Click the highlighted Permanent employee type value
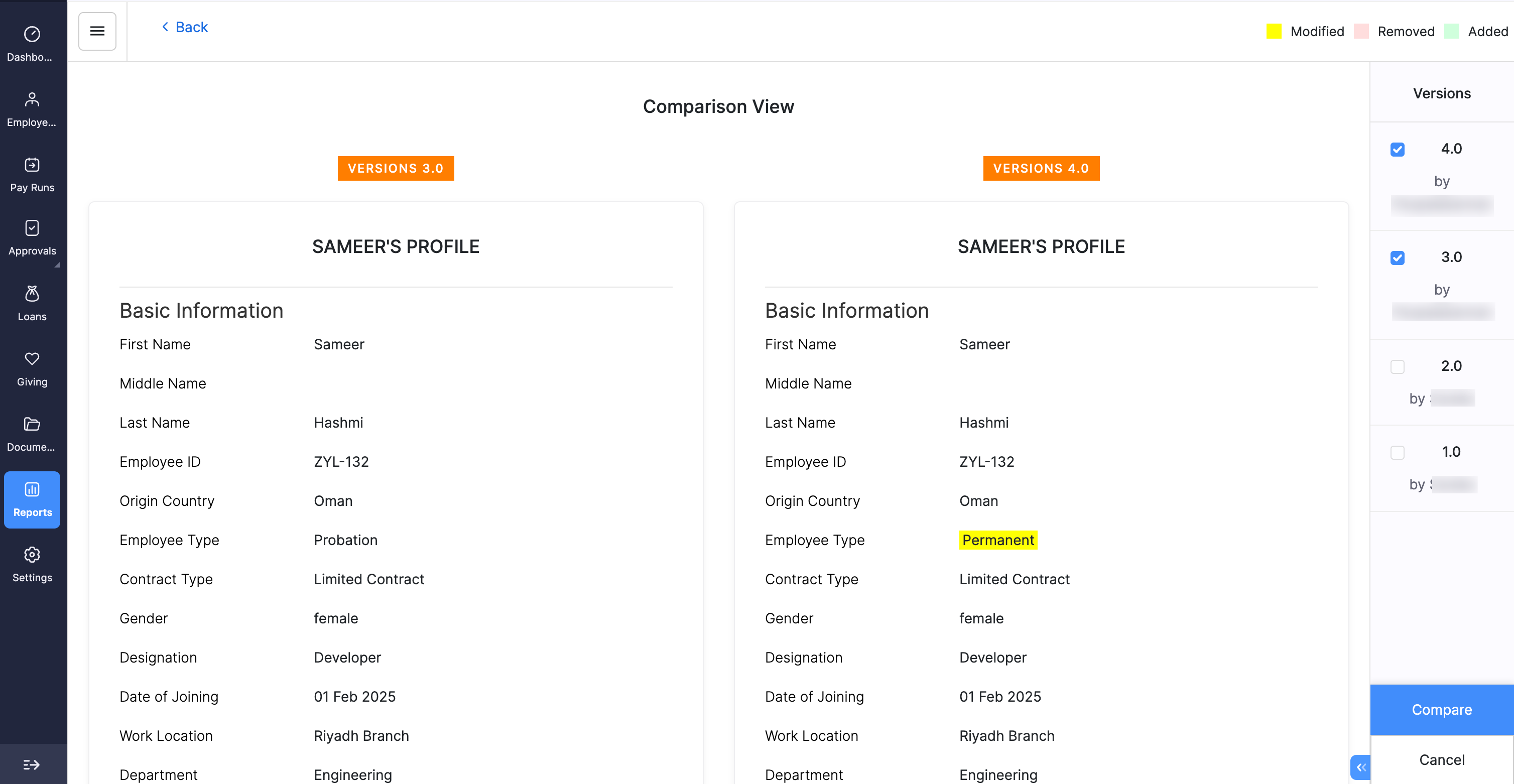This screenshot has width=1514, height=784. (997, 540)
